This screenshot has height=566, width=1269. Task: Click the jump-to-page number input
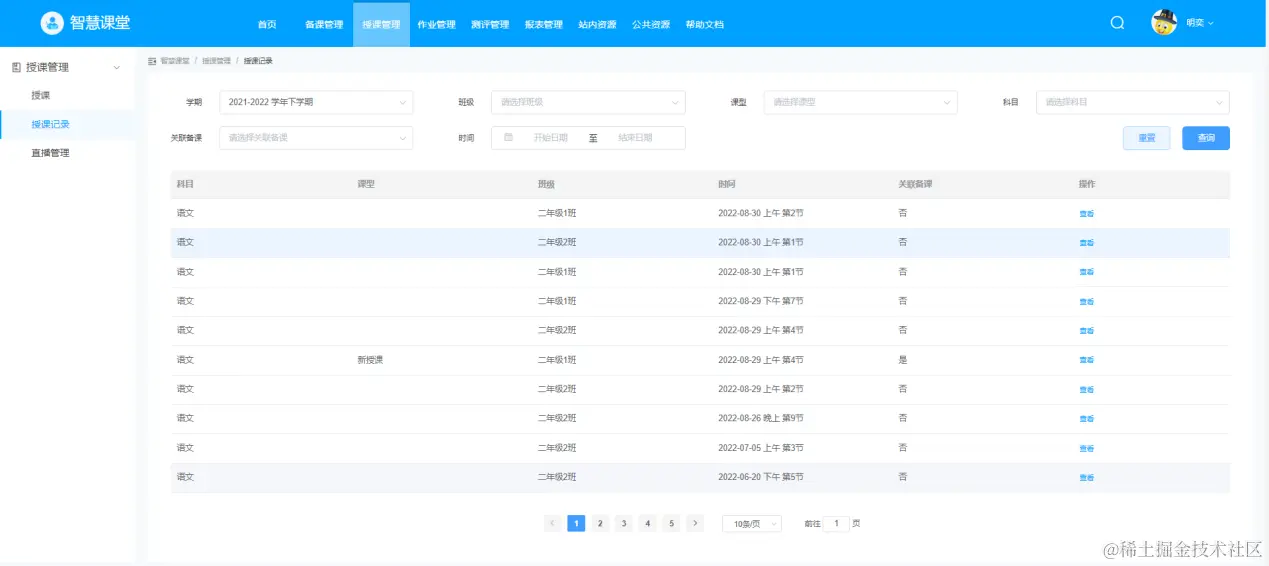836,523
